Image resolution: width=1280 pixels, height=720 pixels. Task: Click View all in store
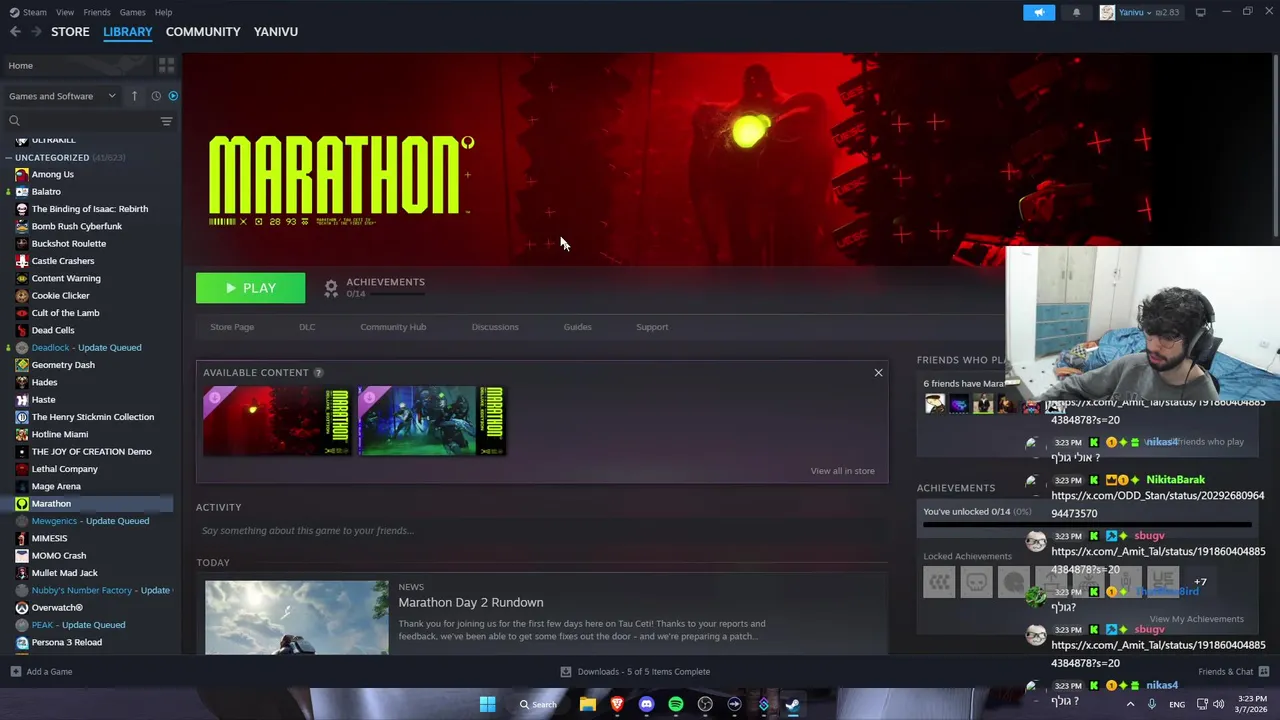tap(842, 471)
